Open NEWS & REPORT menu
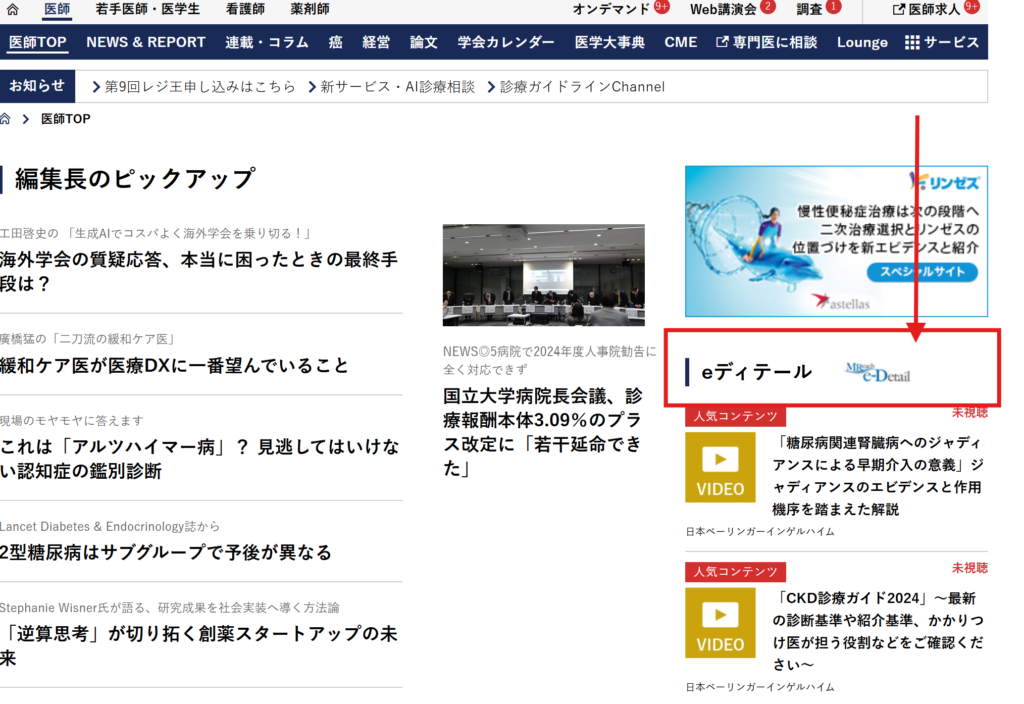The image size is (1024, 704). (145, 42)
